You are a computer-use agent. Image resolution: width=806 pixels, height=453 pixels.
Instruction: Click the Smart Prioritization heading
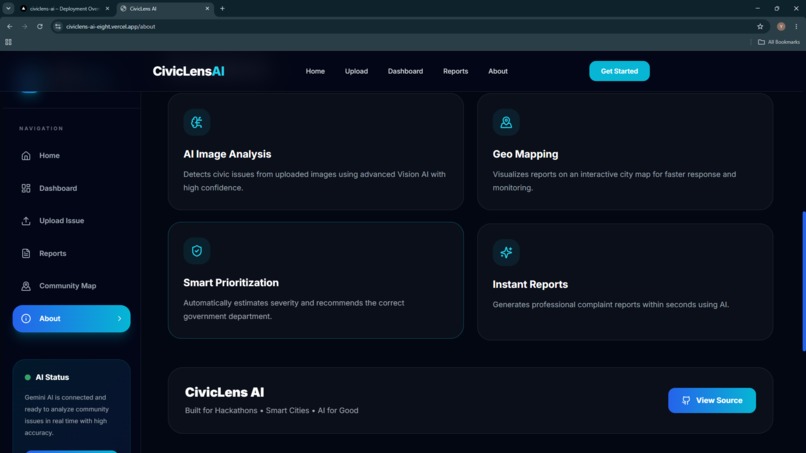231,283
